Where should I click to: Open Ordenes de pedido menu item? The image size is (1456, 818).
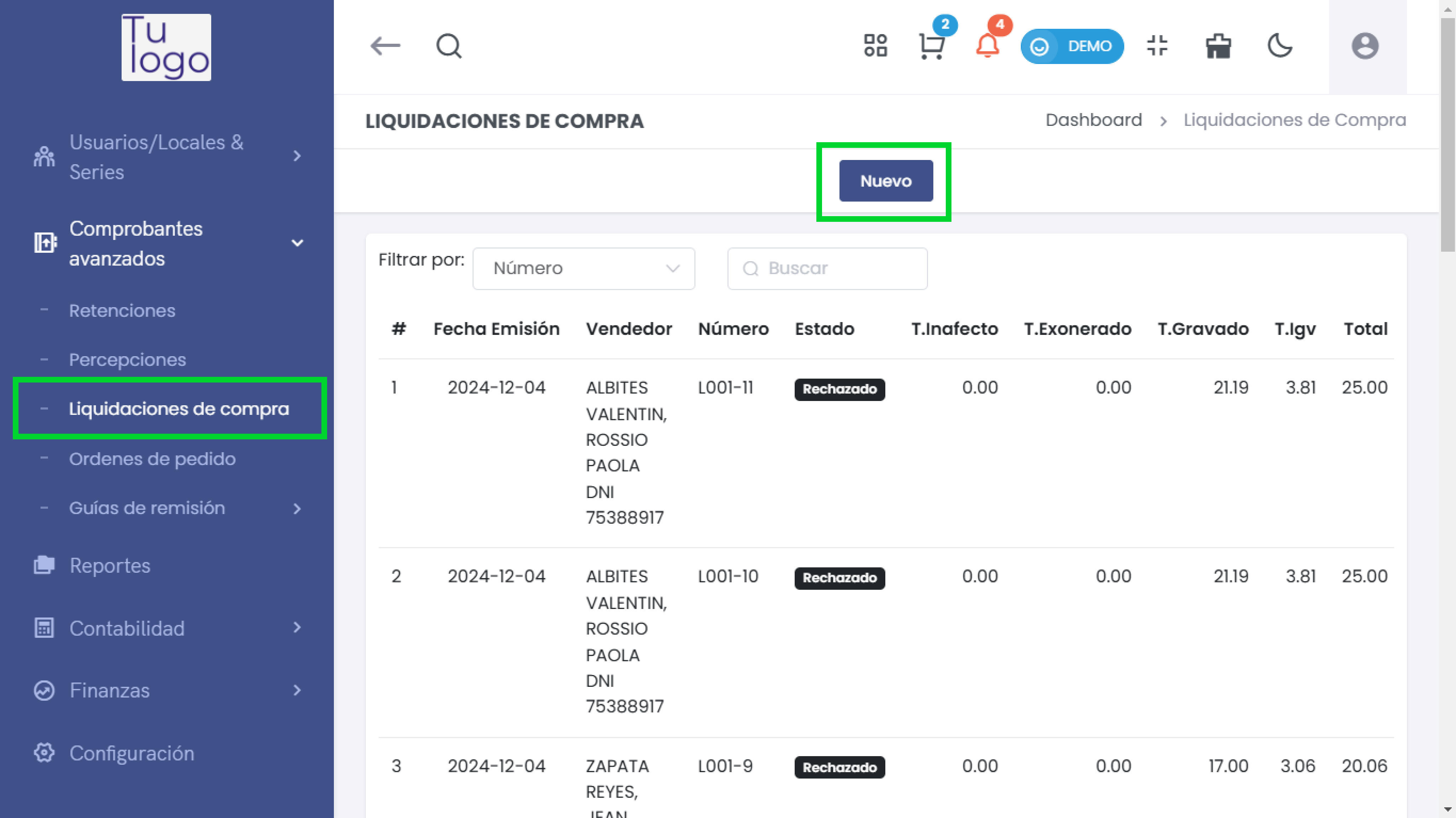pos(152,459)
